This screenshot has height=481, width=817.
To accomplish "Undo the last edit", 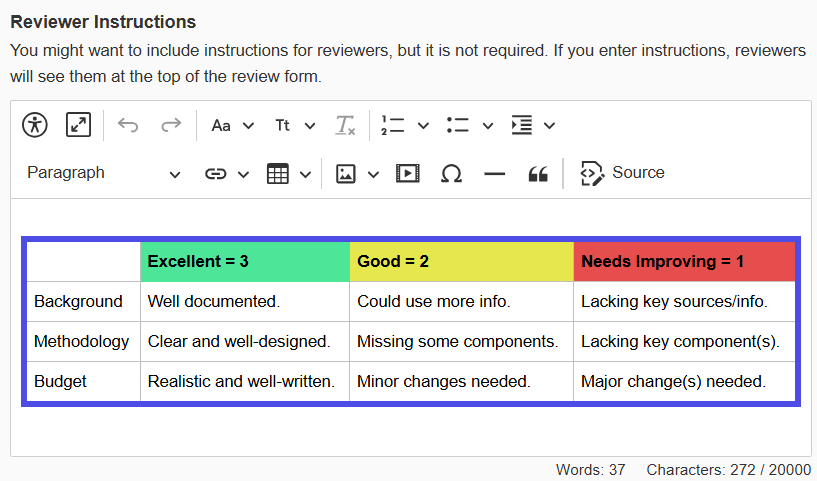I will (128, 125).
